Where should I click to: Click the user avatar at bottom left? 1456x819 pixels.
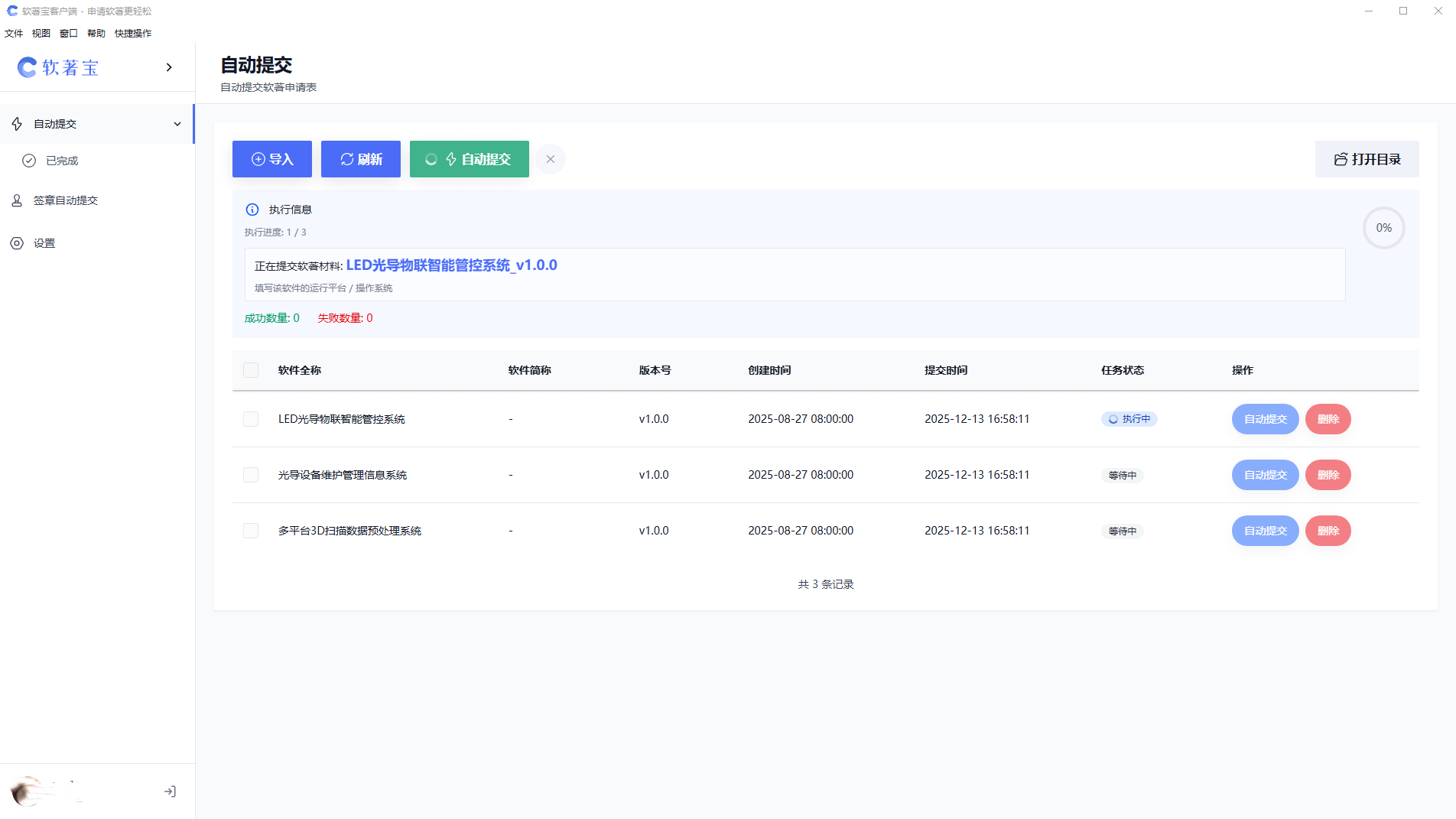[28, 791]
